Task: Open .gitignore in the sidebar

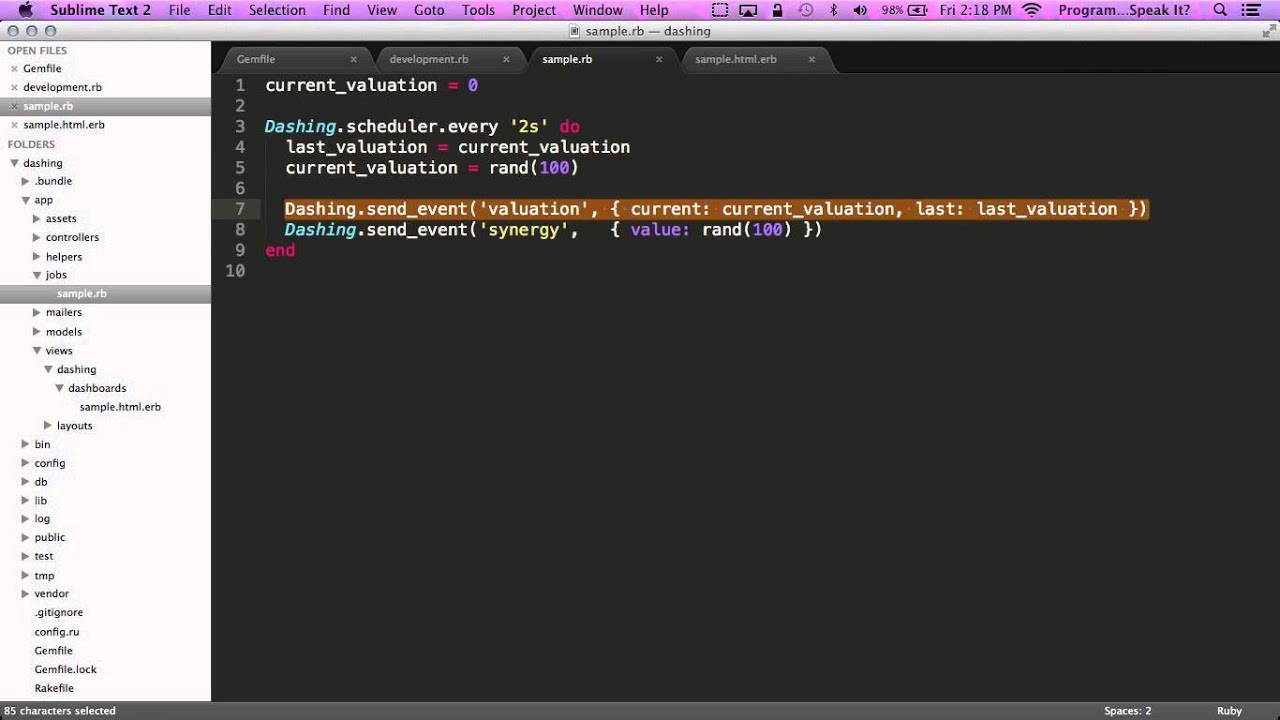Action: coord(59,613)
